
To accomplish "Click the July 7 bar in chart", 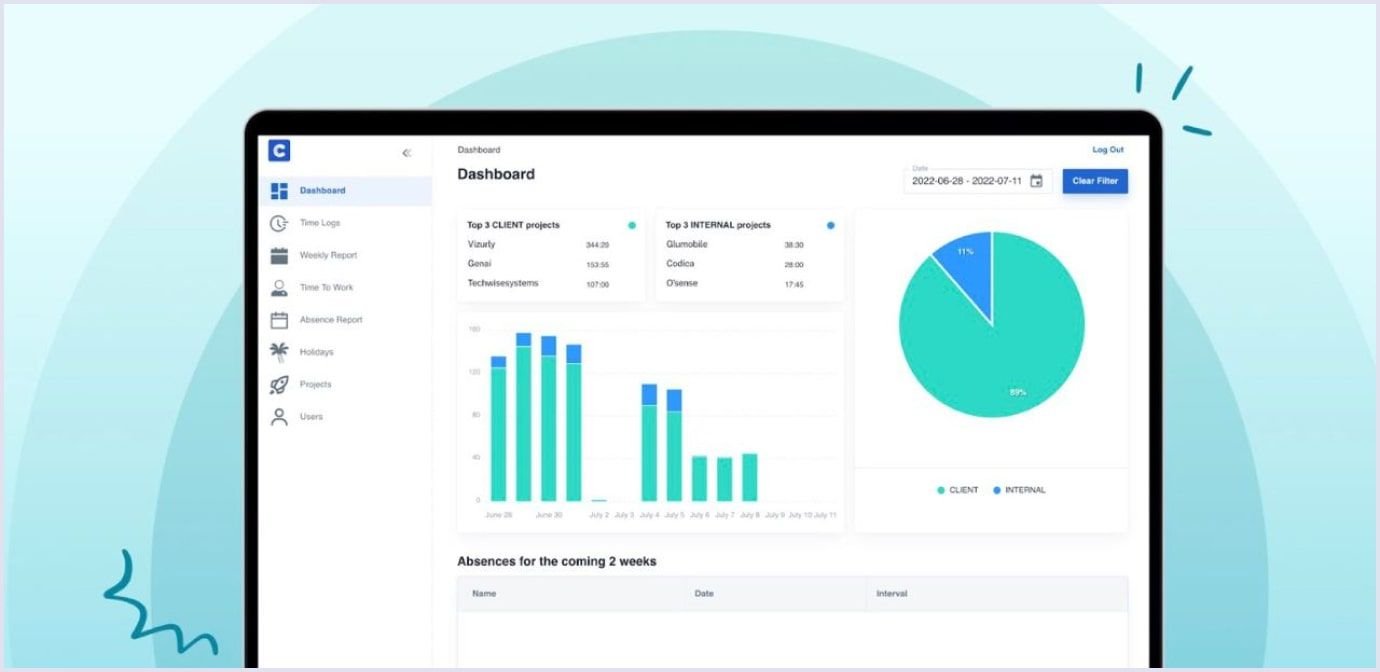I will (x=724, y=479).
